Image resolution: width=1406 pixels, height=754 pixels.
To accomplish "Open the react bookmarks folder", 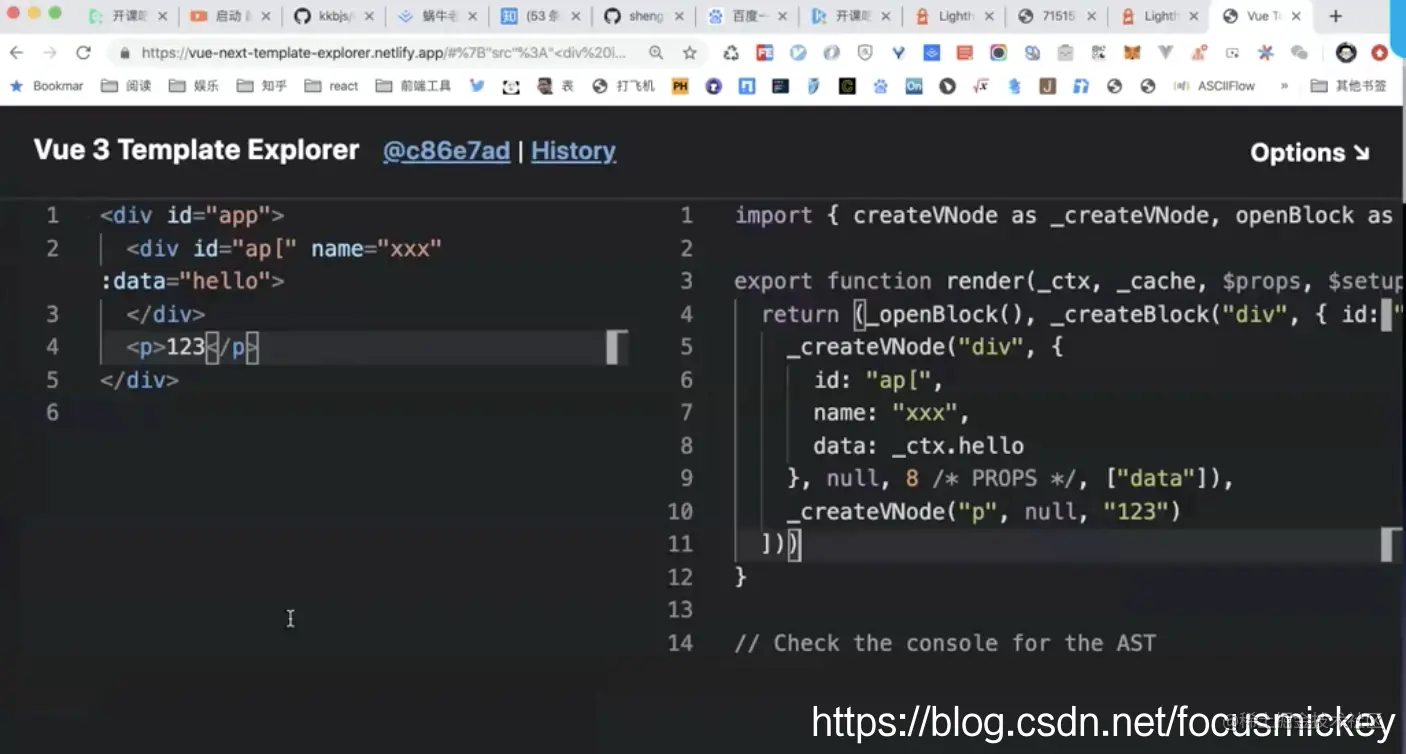I will 331,86.
